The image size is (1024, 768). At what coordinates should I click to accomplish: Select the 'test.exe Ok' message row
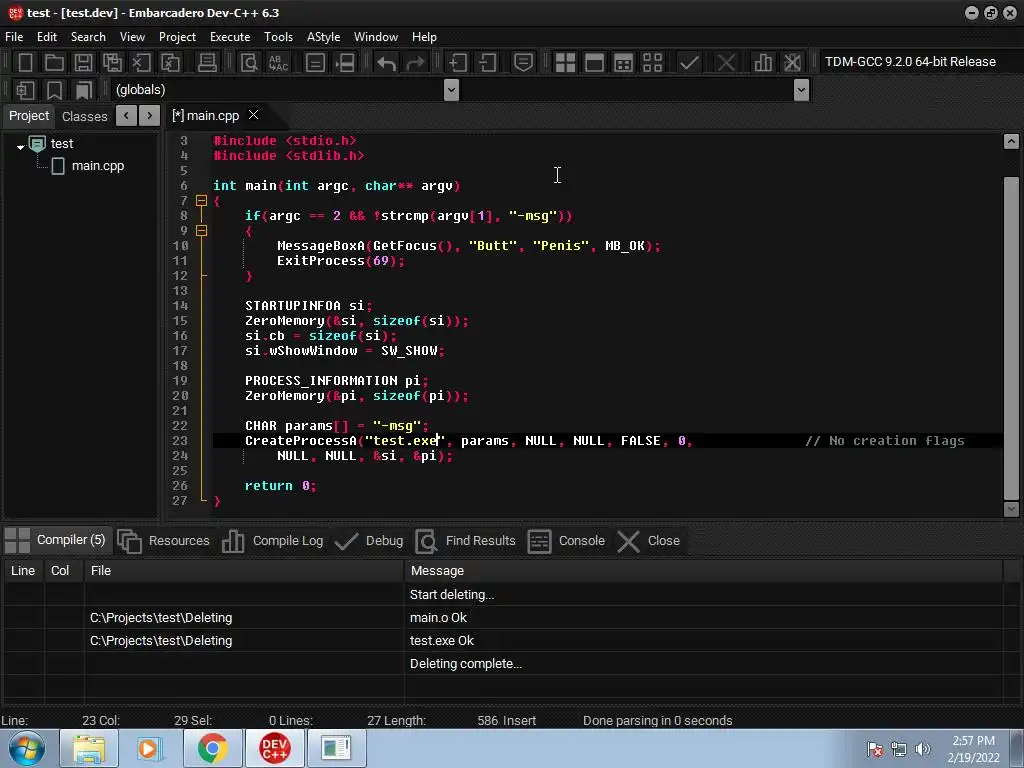pyautogui.click(x=503, y=641)
